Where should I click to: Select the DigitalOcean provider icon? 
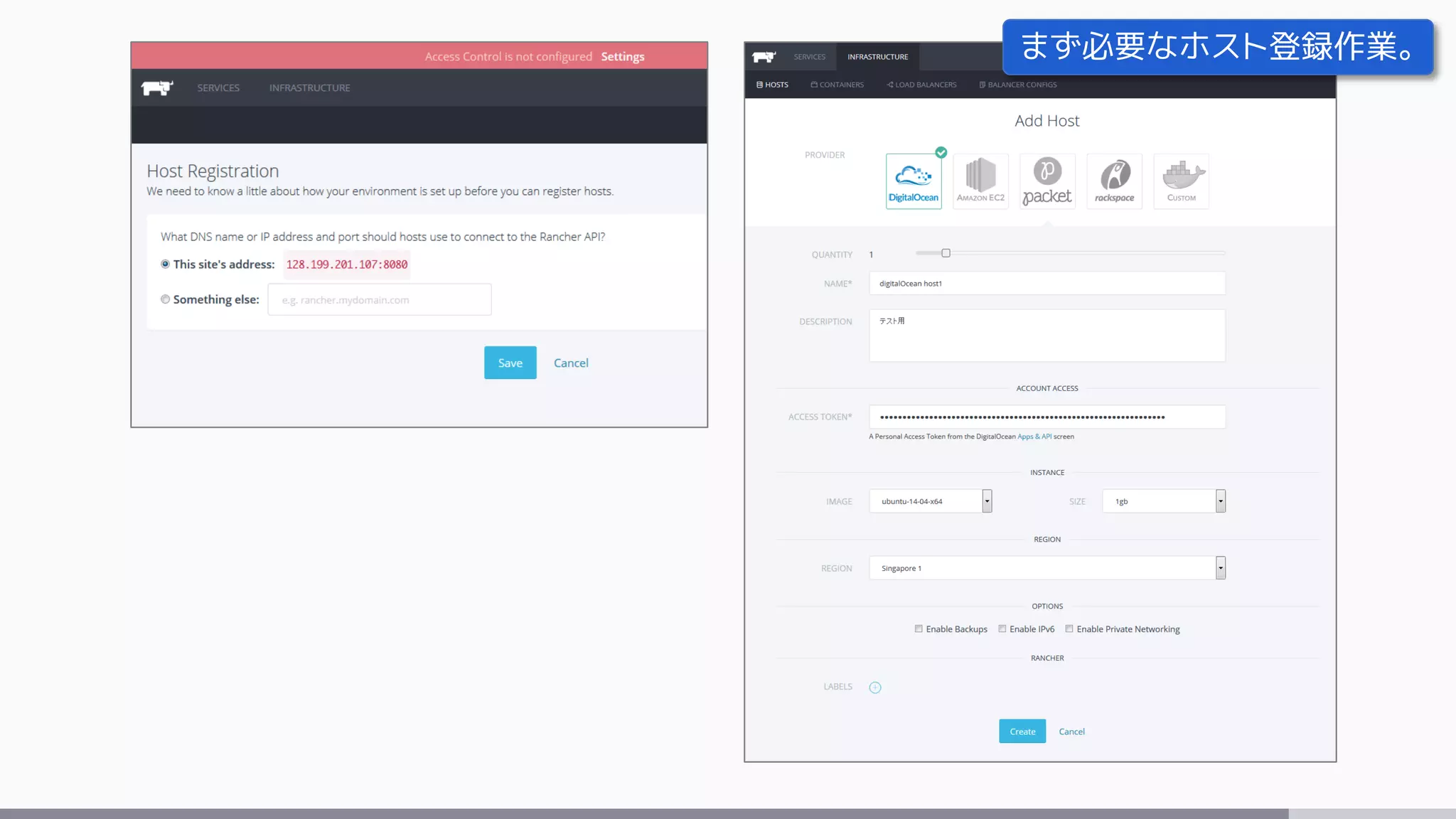click(x=914, y=181)
